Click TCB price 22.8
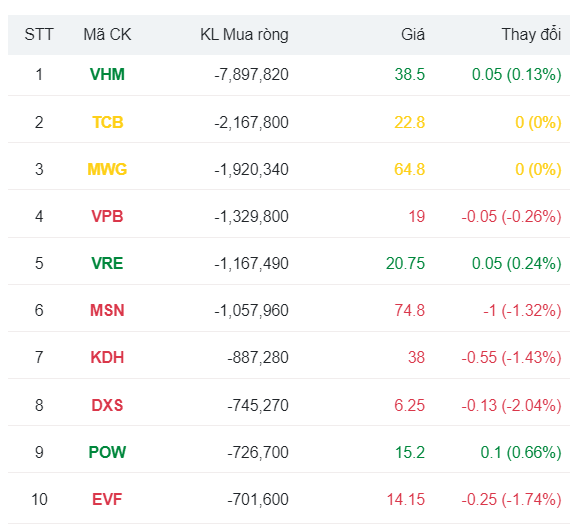This screenshot has width=578, height=529. (x=410, y=122)
